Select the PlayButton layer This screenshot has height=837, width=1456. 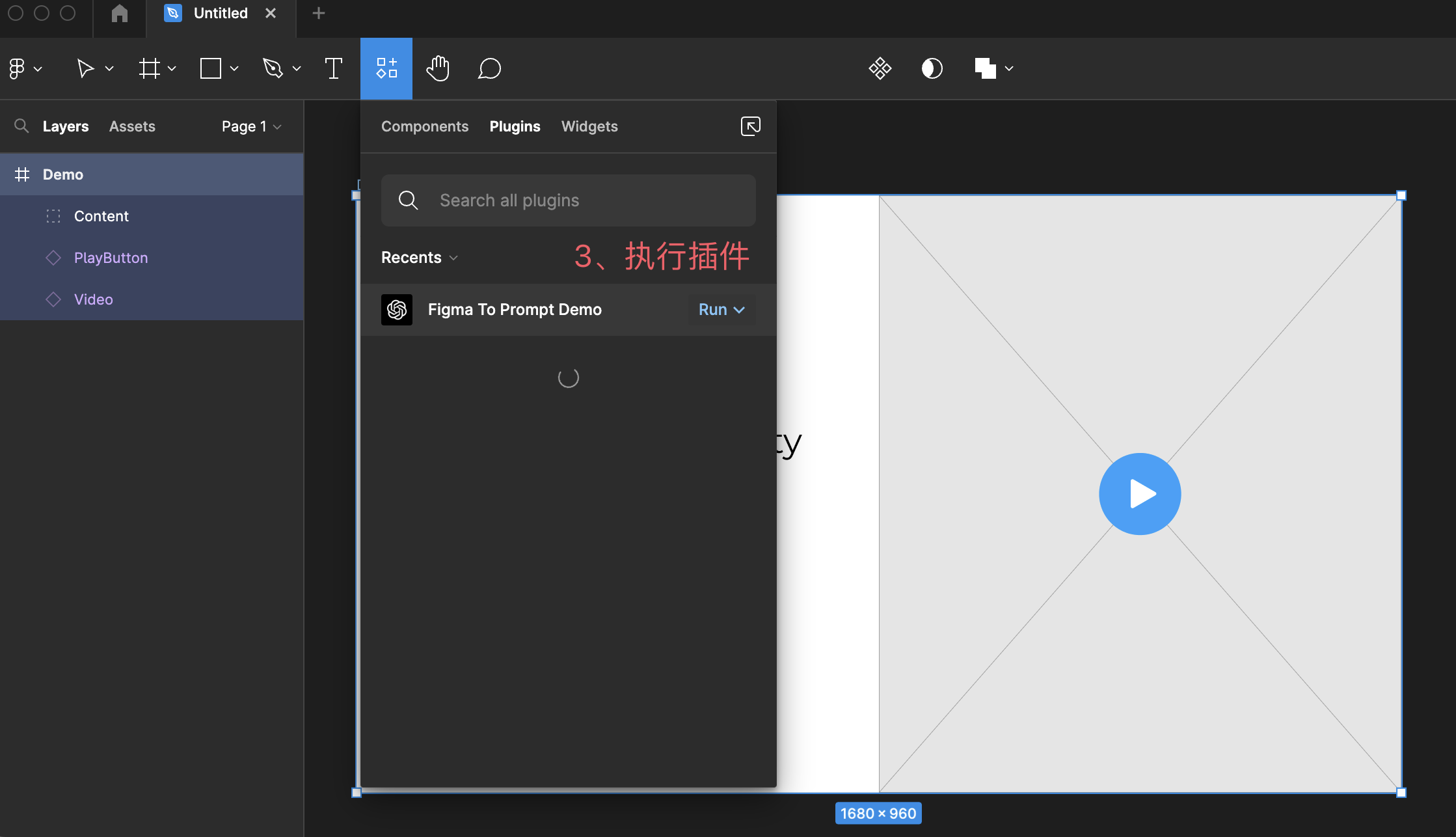[x=111, y=258]
